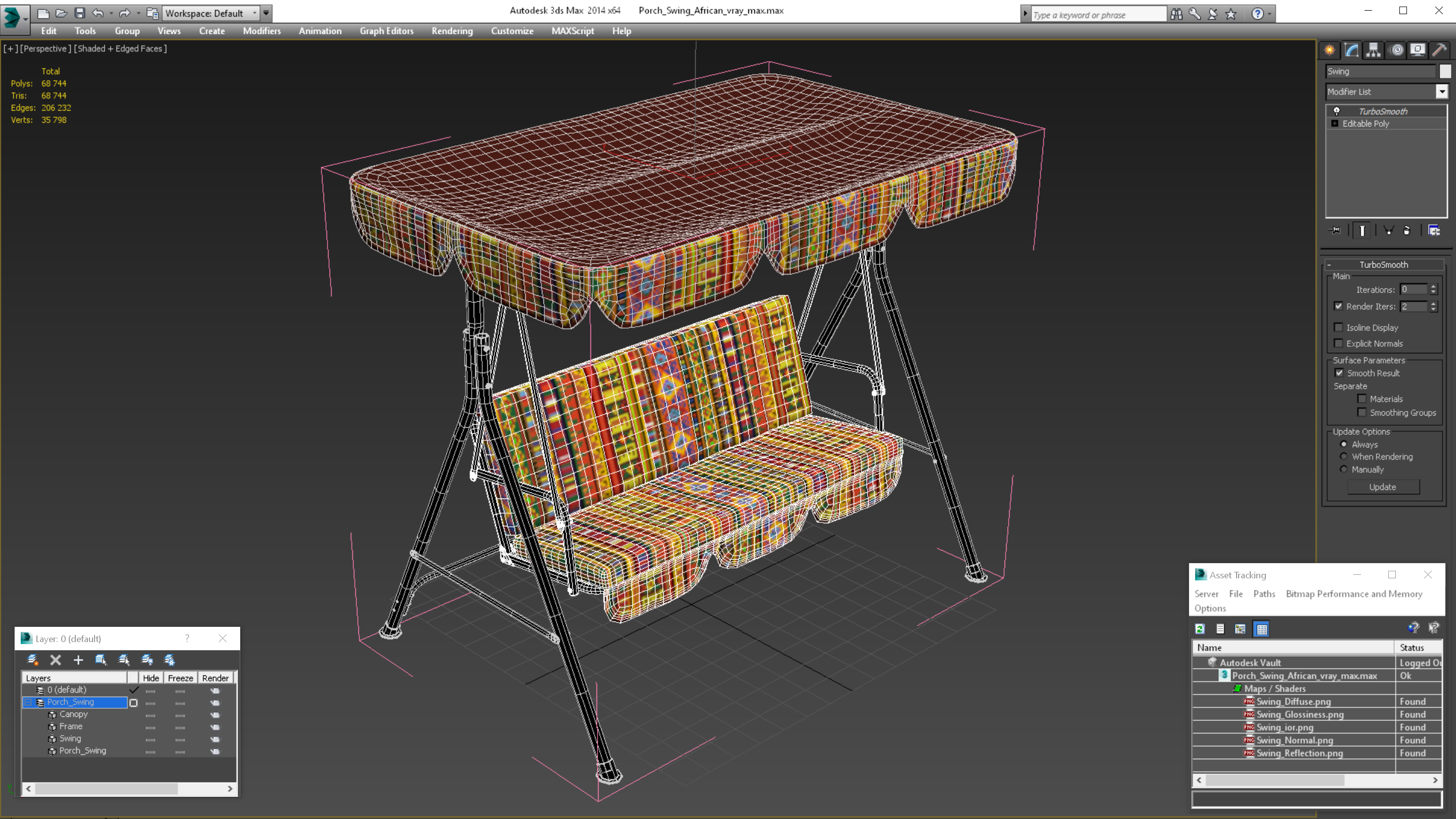Click Select Highlighted Objects icon in Layer dialog
The width and height of the screenshot is (1456, 819).
click(101, 660)
